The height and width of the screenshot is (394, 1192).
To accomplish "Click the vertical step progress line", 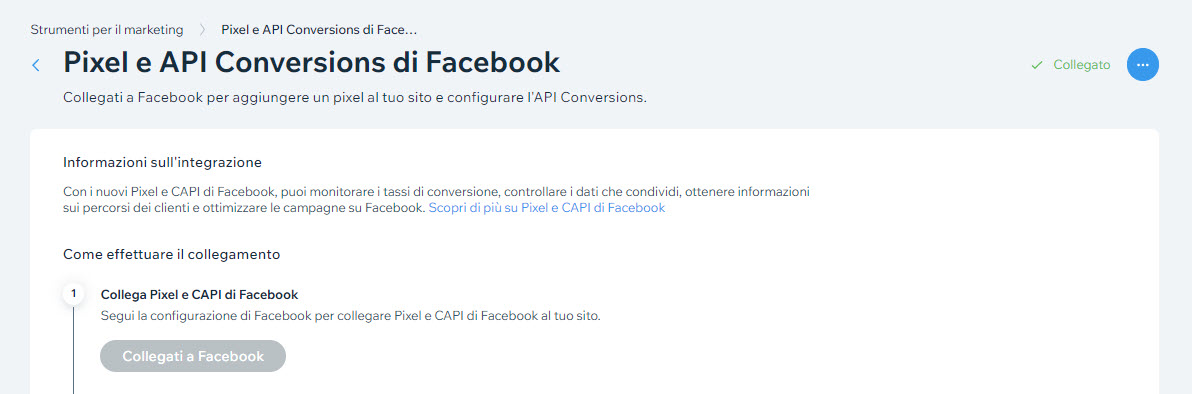I will (x=74, y=349).
